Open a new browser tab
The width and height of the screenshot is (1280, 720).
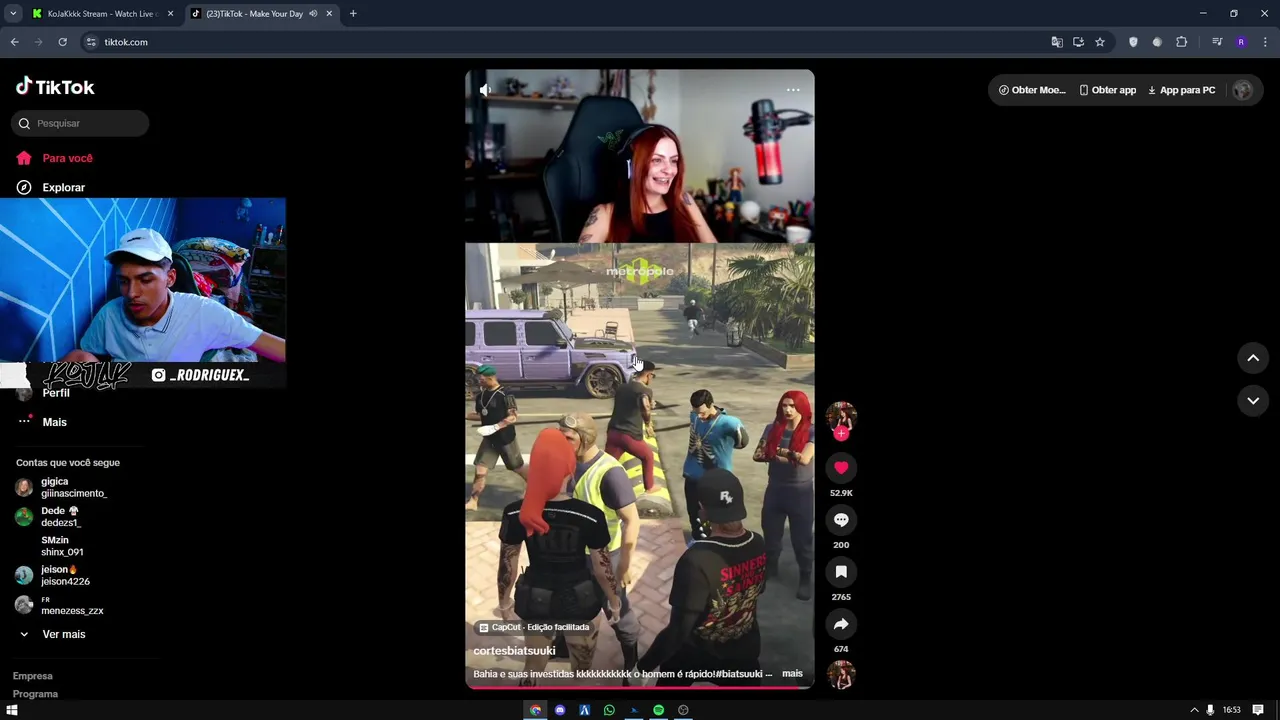[353, 14]
